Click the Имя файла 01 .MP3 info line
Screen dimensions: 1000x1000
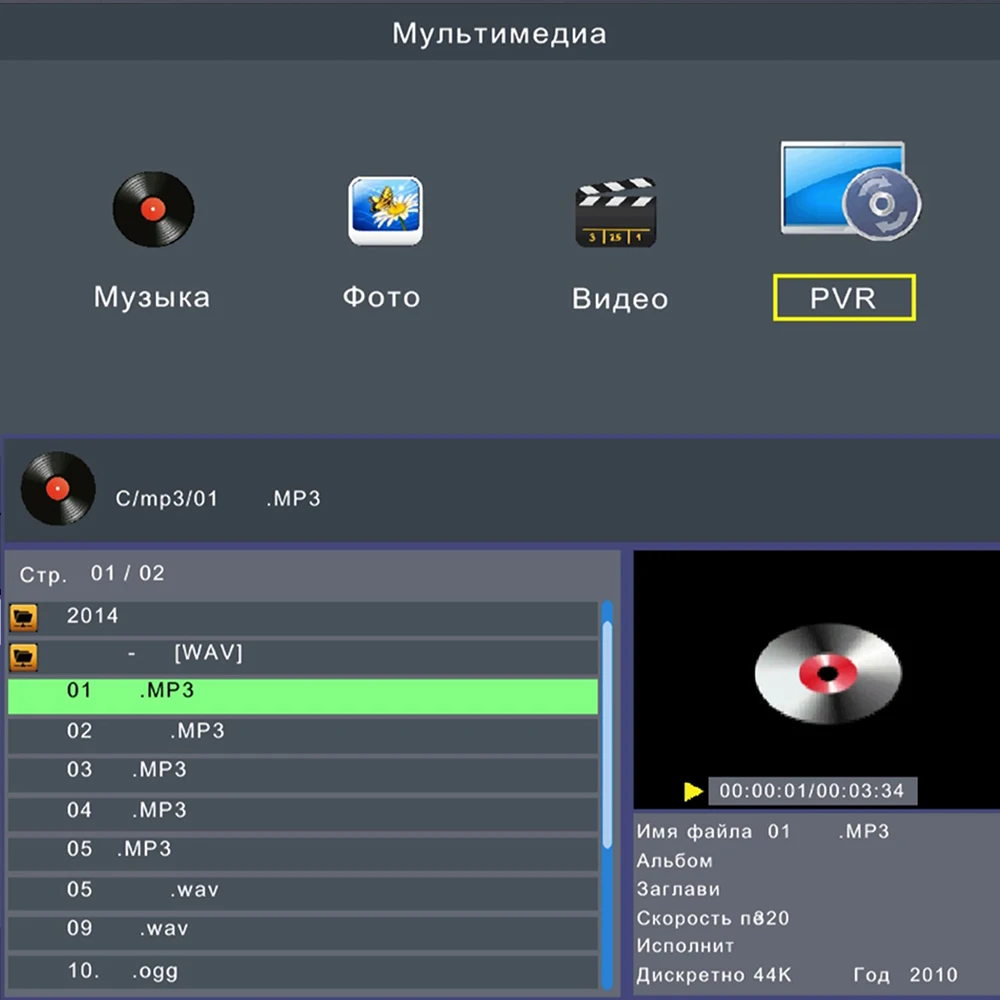(763, 832)
